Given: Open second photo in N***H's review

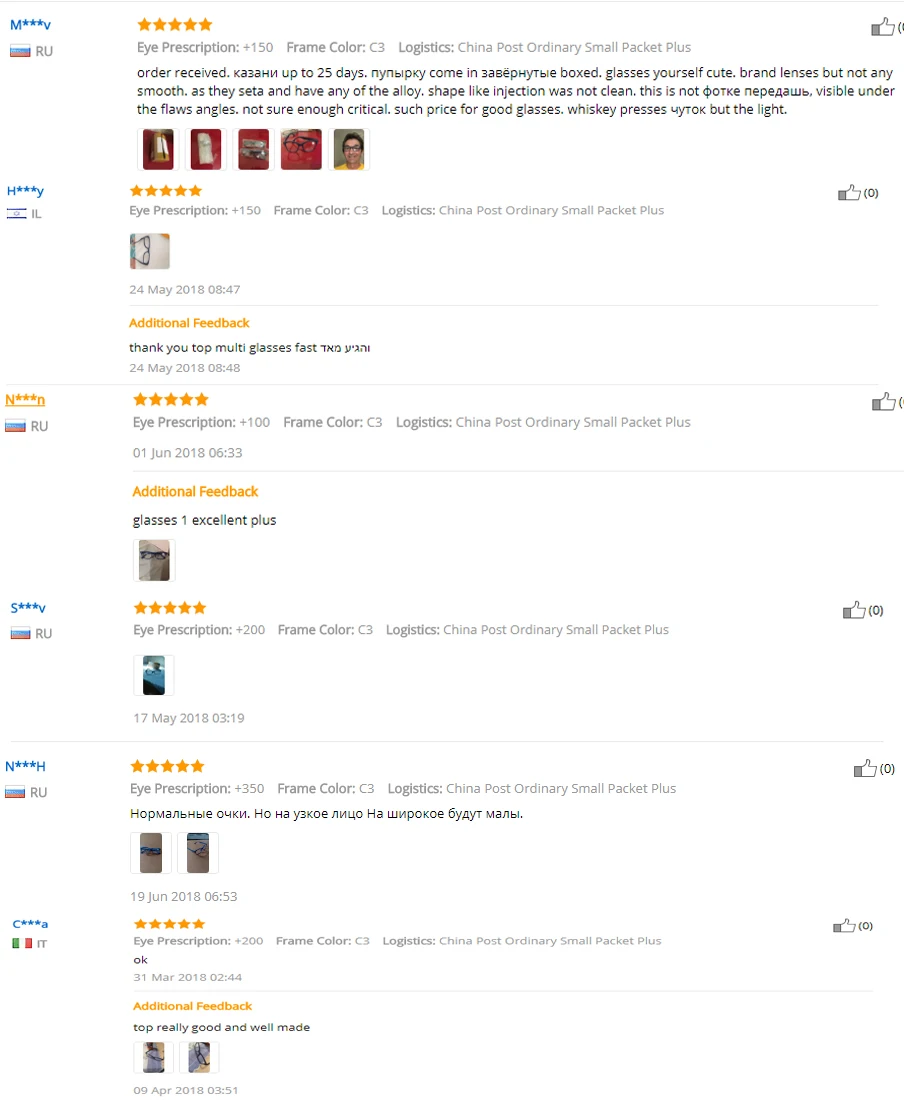Looking at the screenshot, I should (x=198, y=853).
